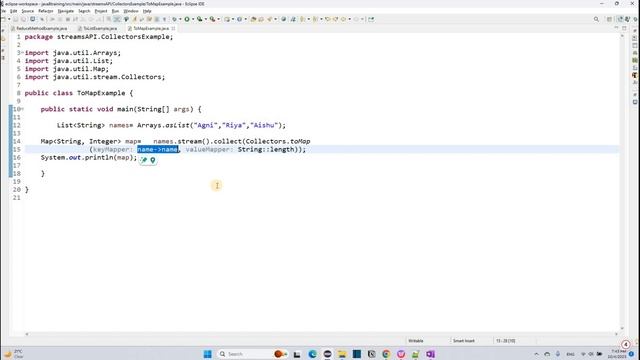Viewport: 640px width, 360px height.
Task: Open the Navigate menu
Action: [x=65, y=11]
